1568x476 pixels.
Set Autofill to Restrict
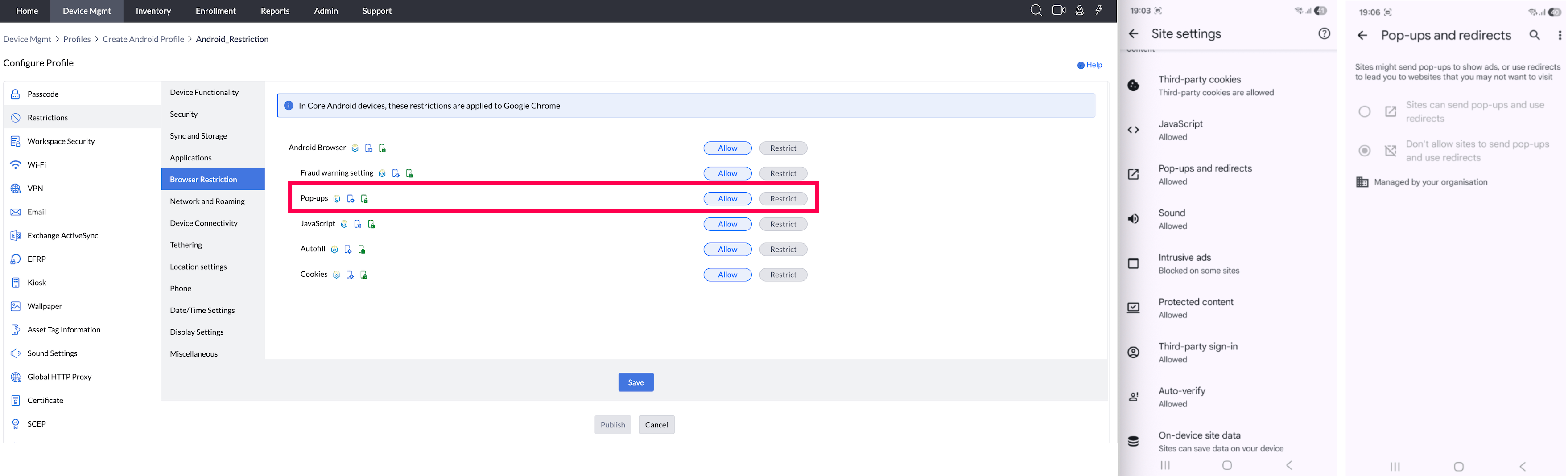click(x=783, y=250)
